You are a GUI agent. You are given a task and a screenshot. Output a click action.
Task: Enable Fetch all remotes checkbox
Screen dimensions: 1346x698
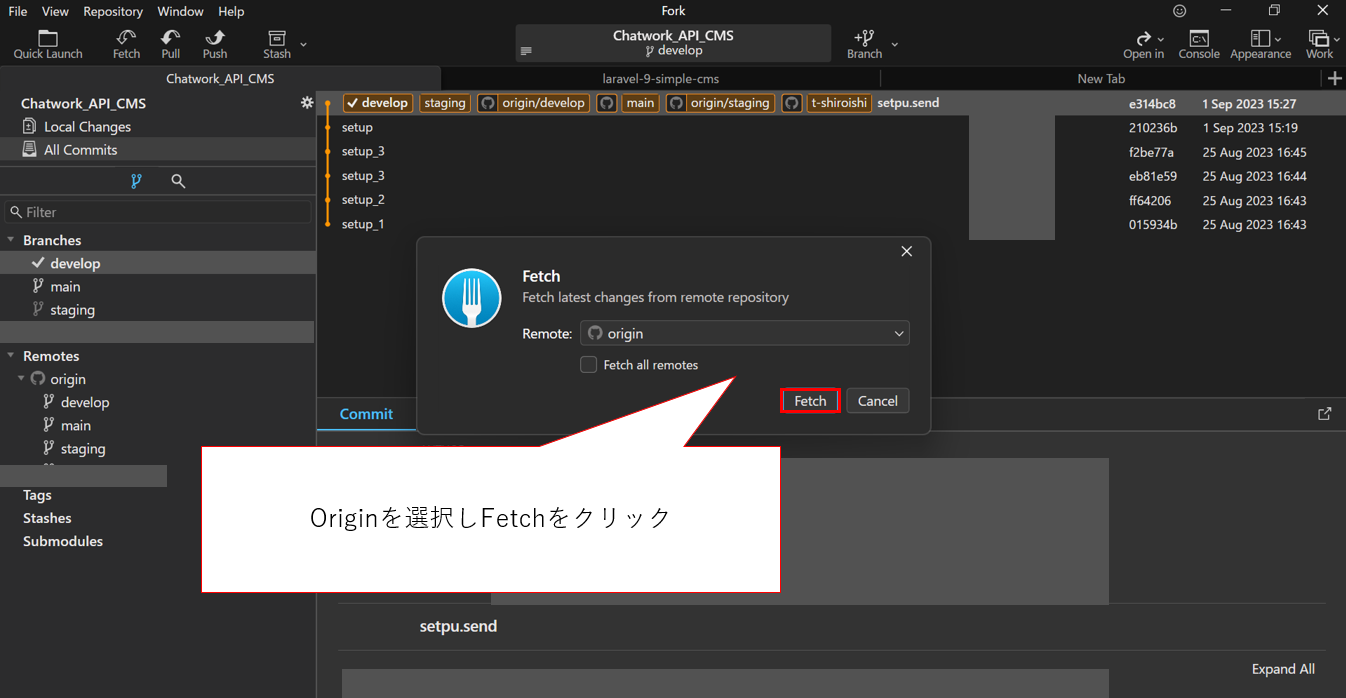click(x=589, y=365)
